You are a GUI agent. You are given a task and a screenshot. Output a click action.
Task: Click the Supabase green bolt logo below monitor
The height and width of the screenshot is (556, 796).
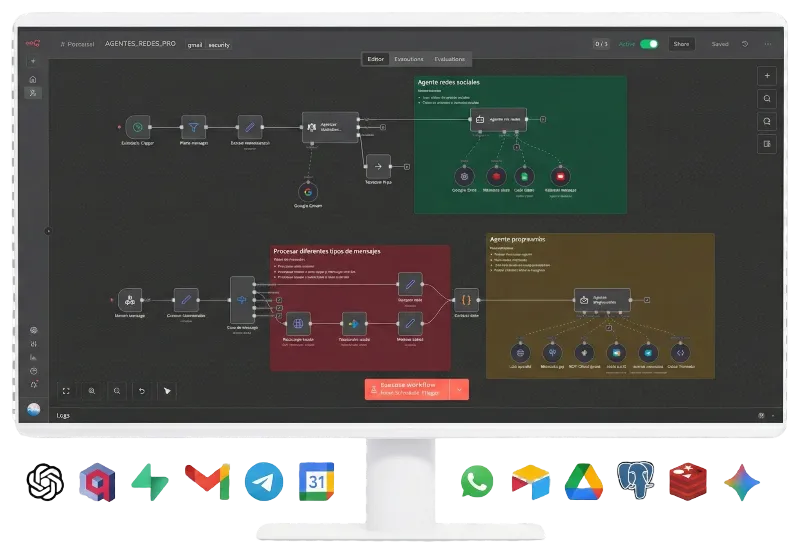point(150,482)
